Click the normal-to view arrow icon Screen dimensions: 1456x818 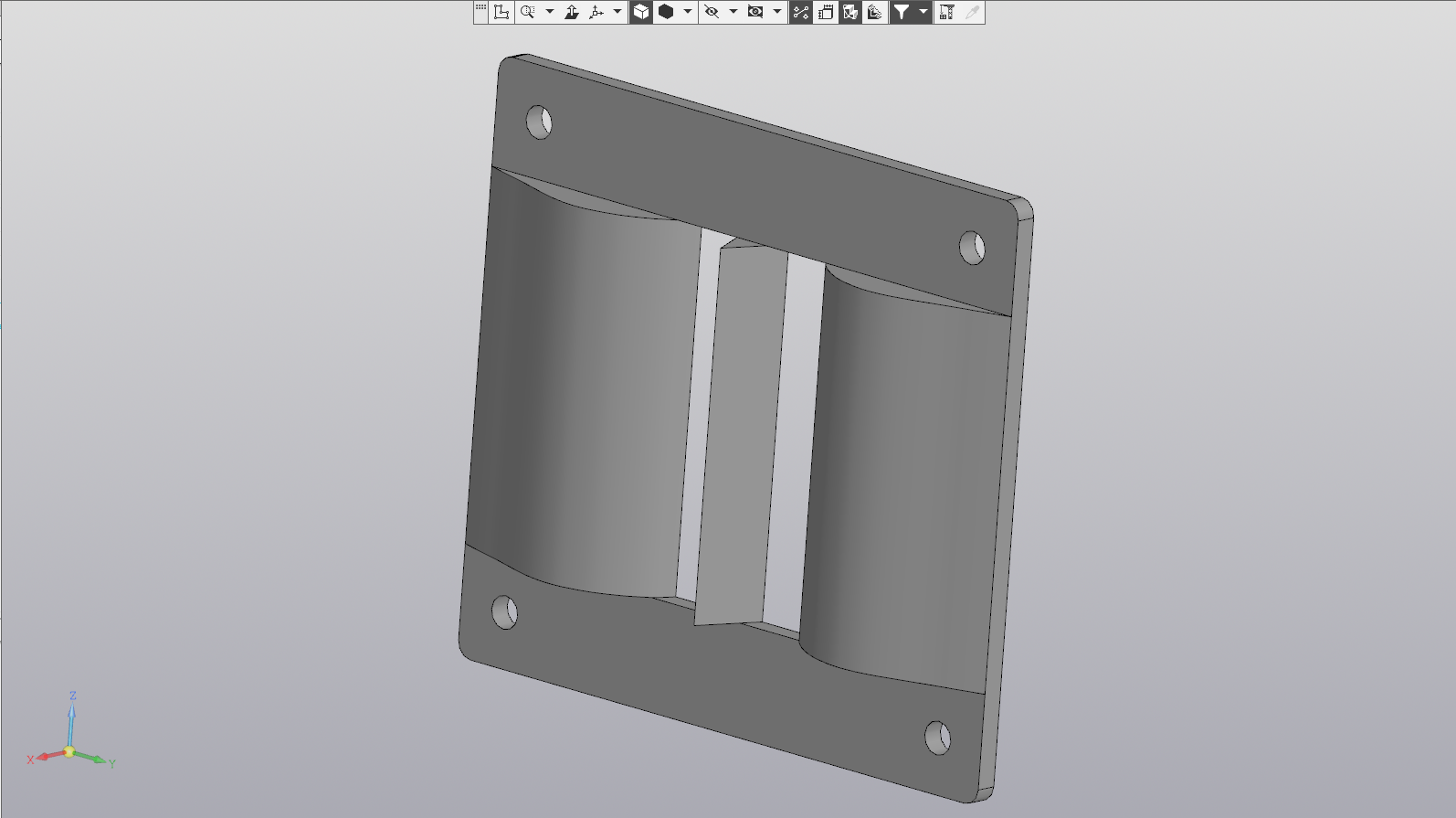[572, 12]
